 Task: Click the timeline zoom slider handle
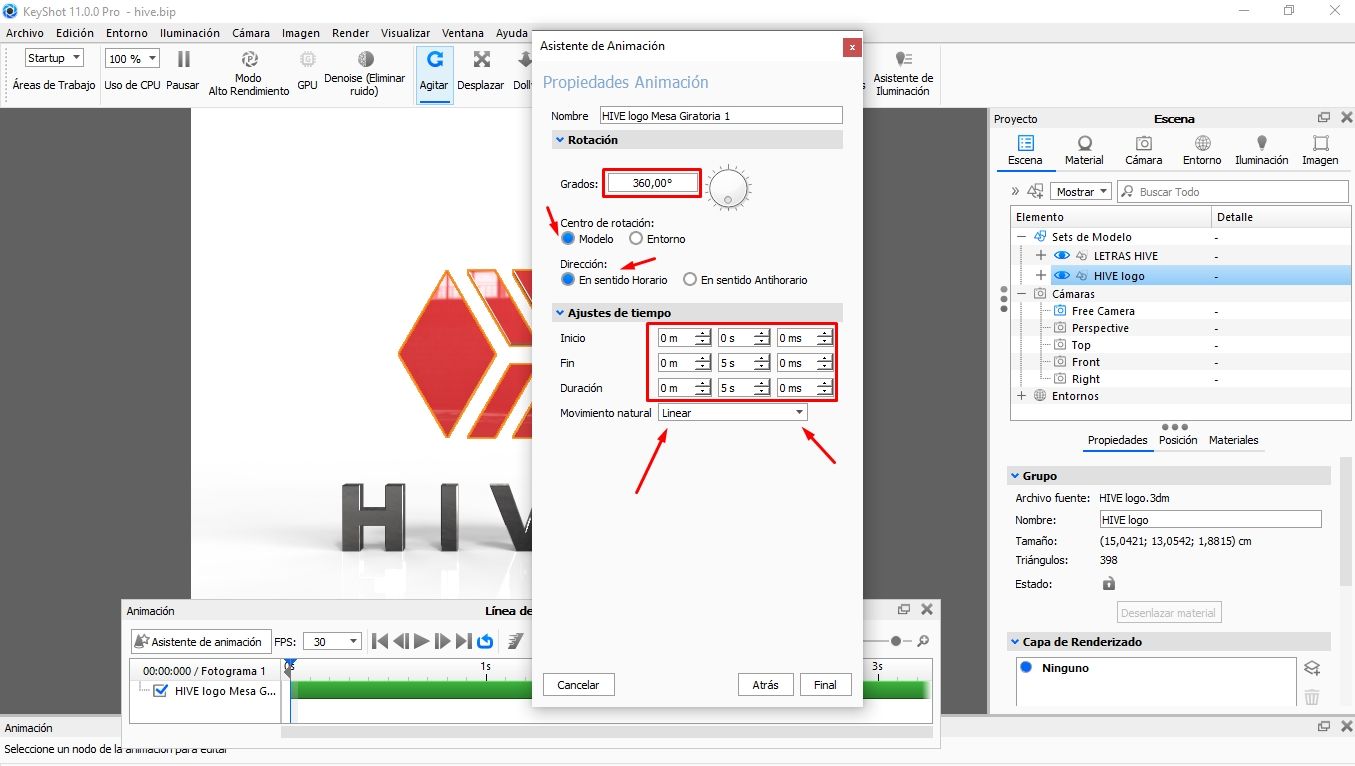pyautogui.click(x=896, y=641)
